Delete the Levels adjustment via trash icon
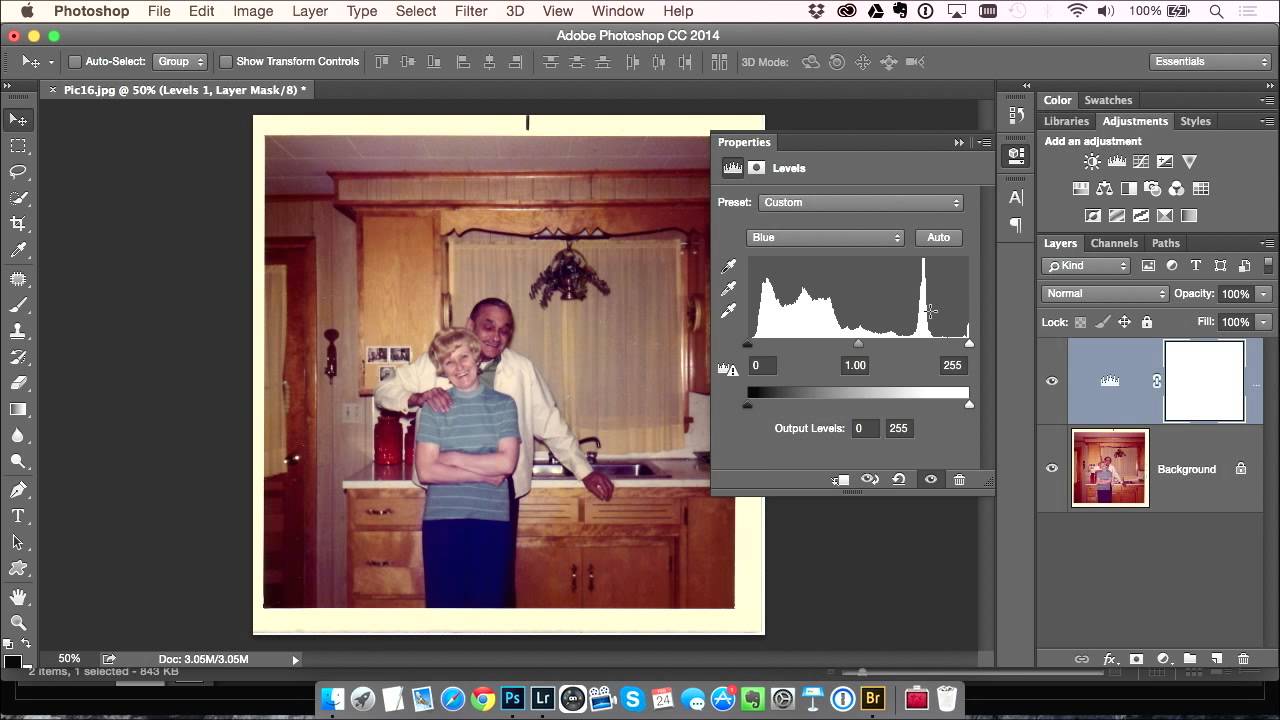1280x720 pixels. coord(959,480)
